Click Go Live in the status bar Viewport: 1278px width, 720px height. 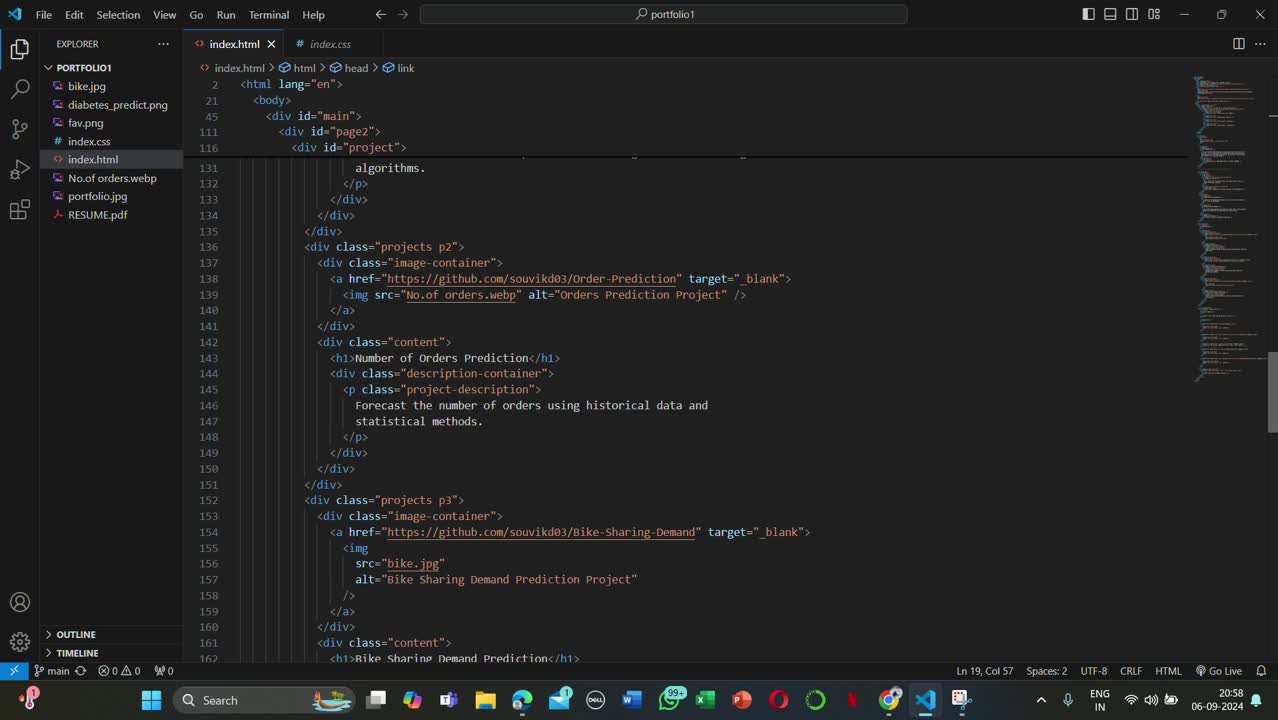(1219, 671)
